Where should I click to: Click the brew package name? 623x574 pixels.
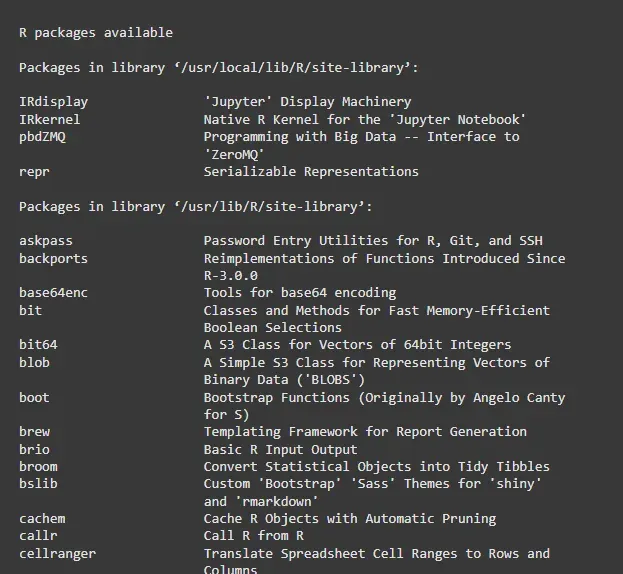(34, 431)
